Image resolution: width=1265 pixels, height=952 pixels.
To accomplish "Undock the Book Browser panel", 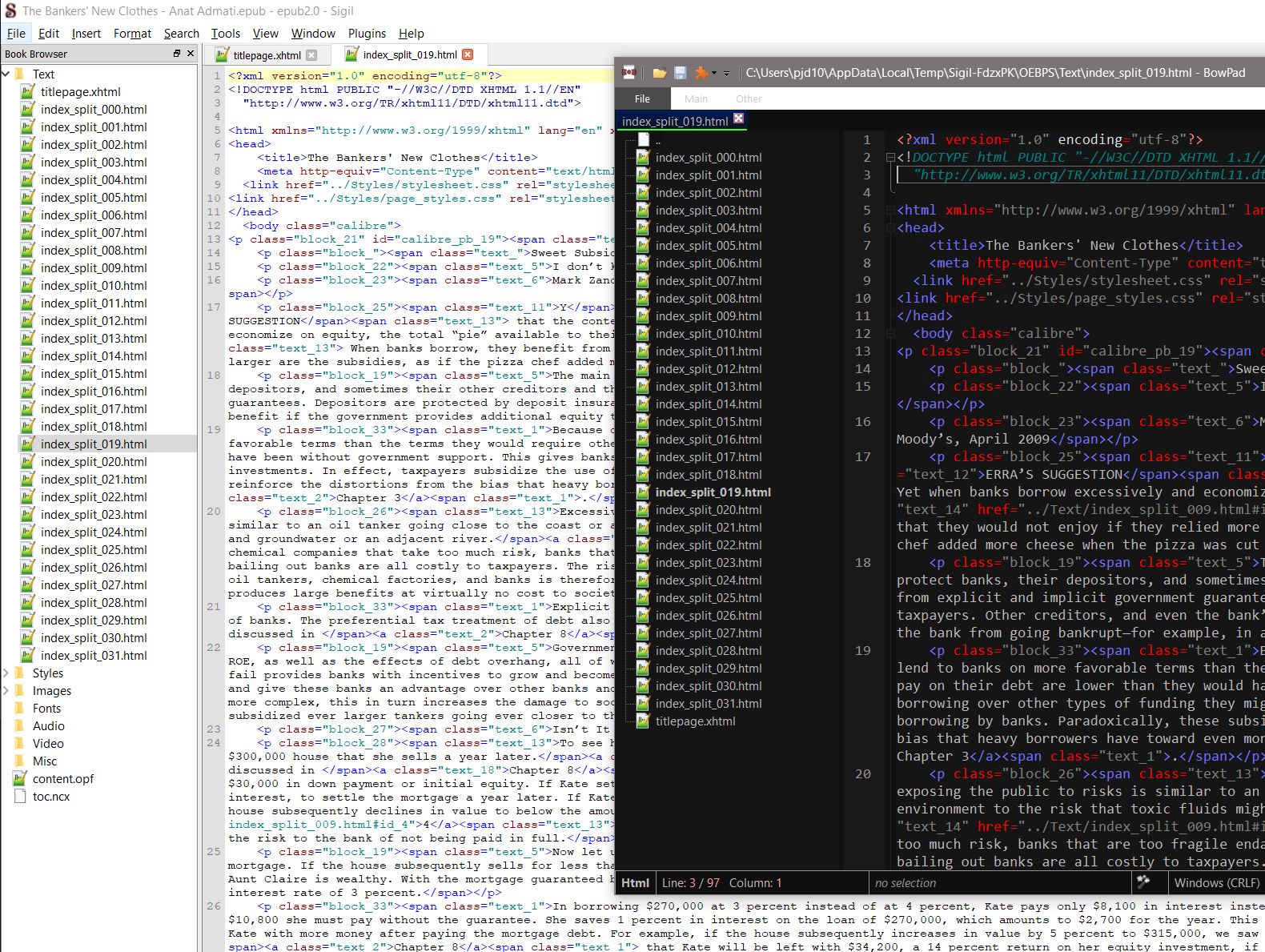I will (177, 54).
